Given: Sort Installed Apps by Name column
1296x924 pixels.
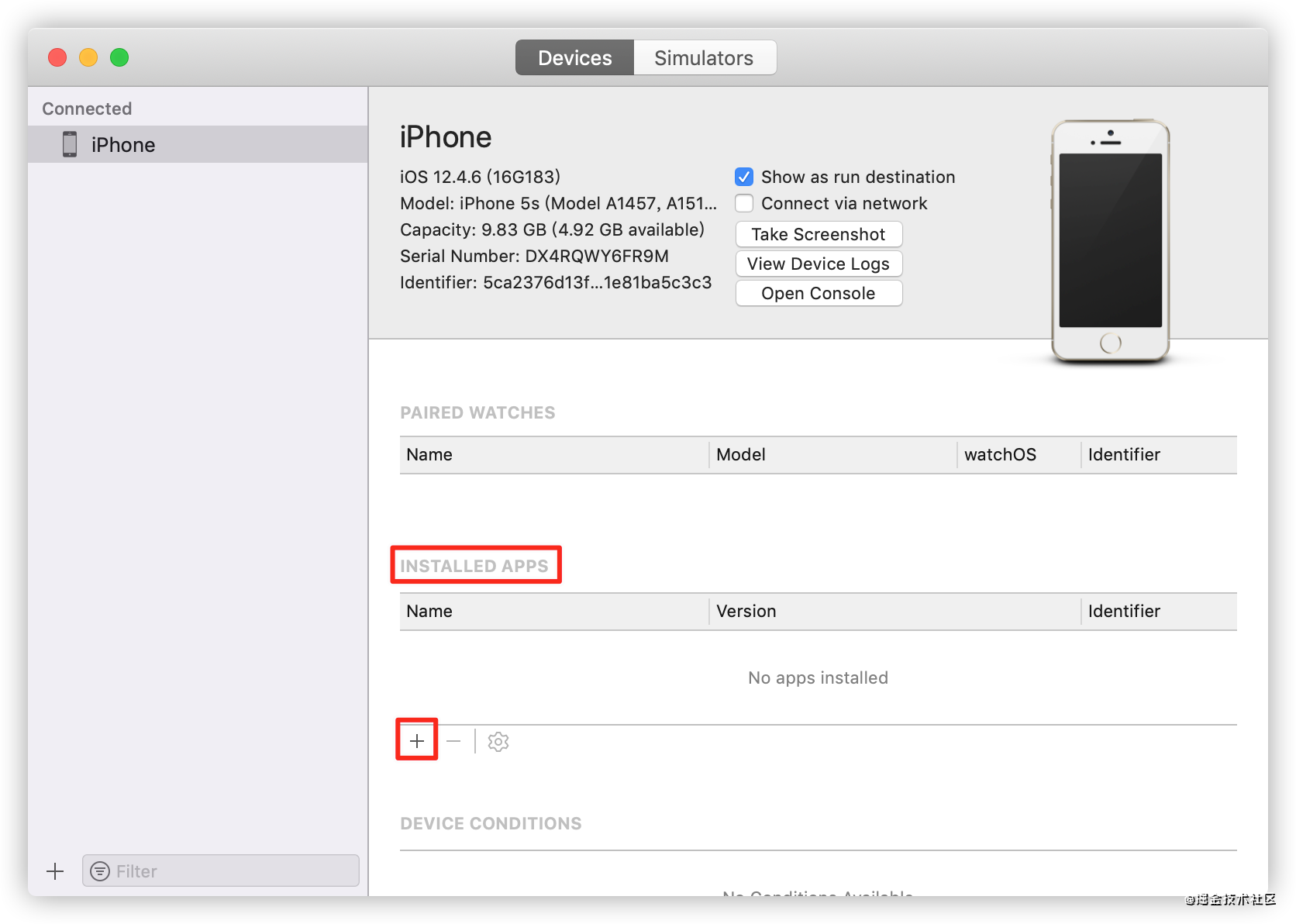Looking at the screenshot, I should pyautogui.click(x=554, y=612).
